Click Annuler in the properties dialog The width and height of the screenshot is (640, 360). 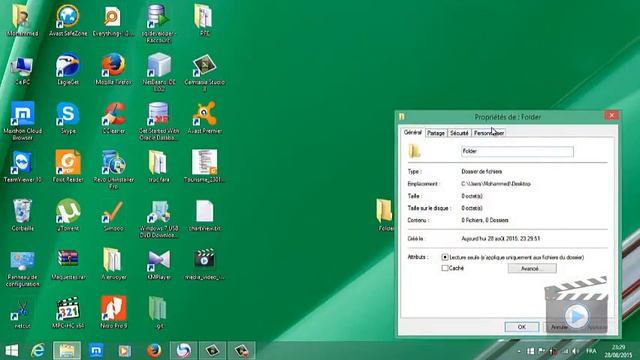(x=559, y=327)
